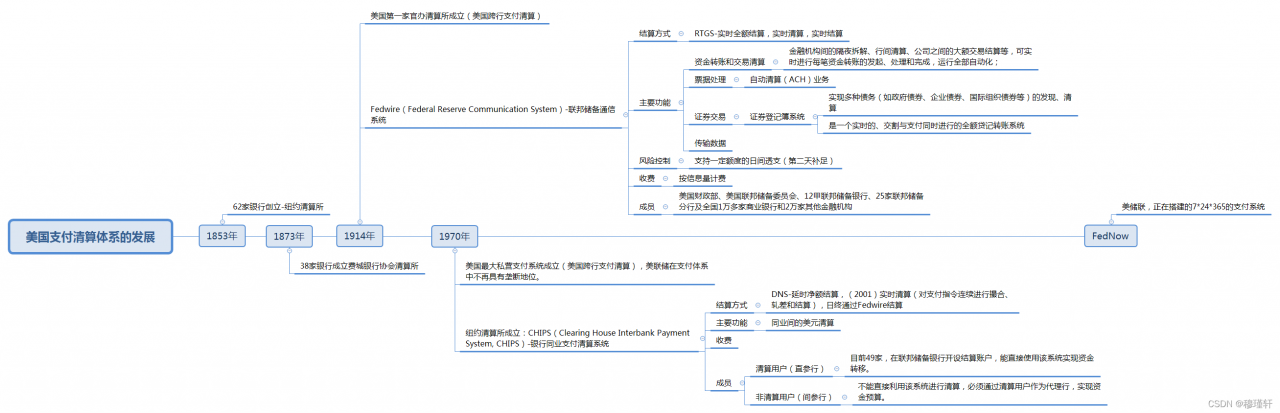The width and height of the screenshot is (1280, 413).
Task: Collapse the CHIPS 成员 branch
Action: click(744, 383)
